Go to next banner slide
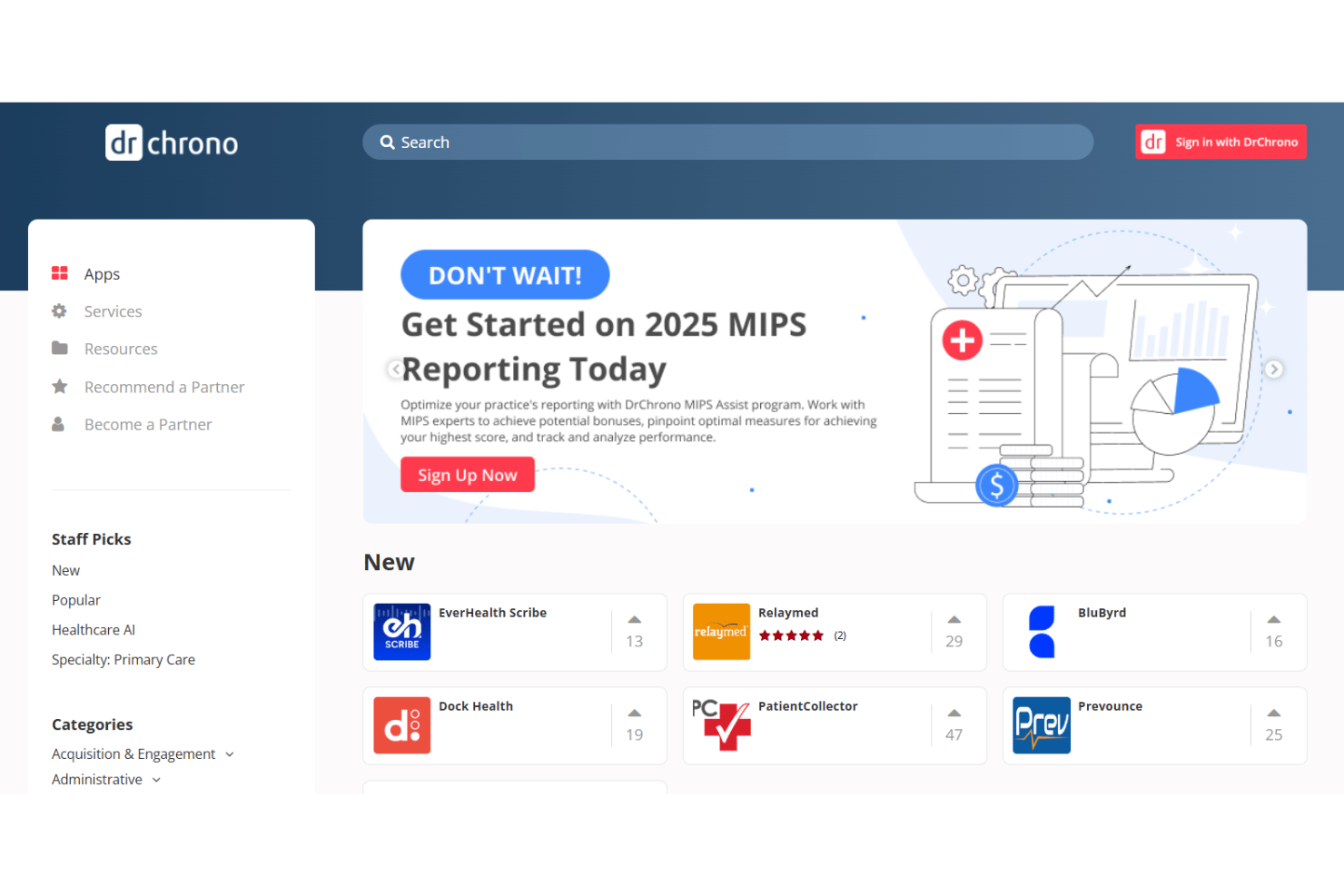 click(1274, 369)
